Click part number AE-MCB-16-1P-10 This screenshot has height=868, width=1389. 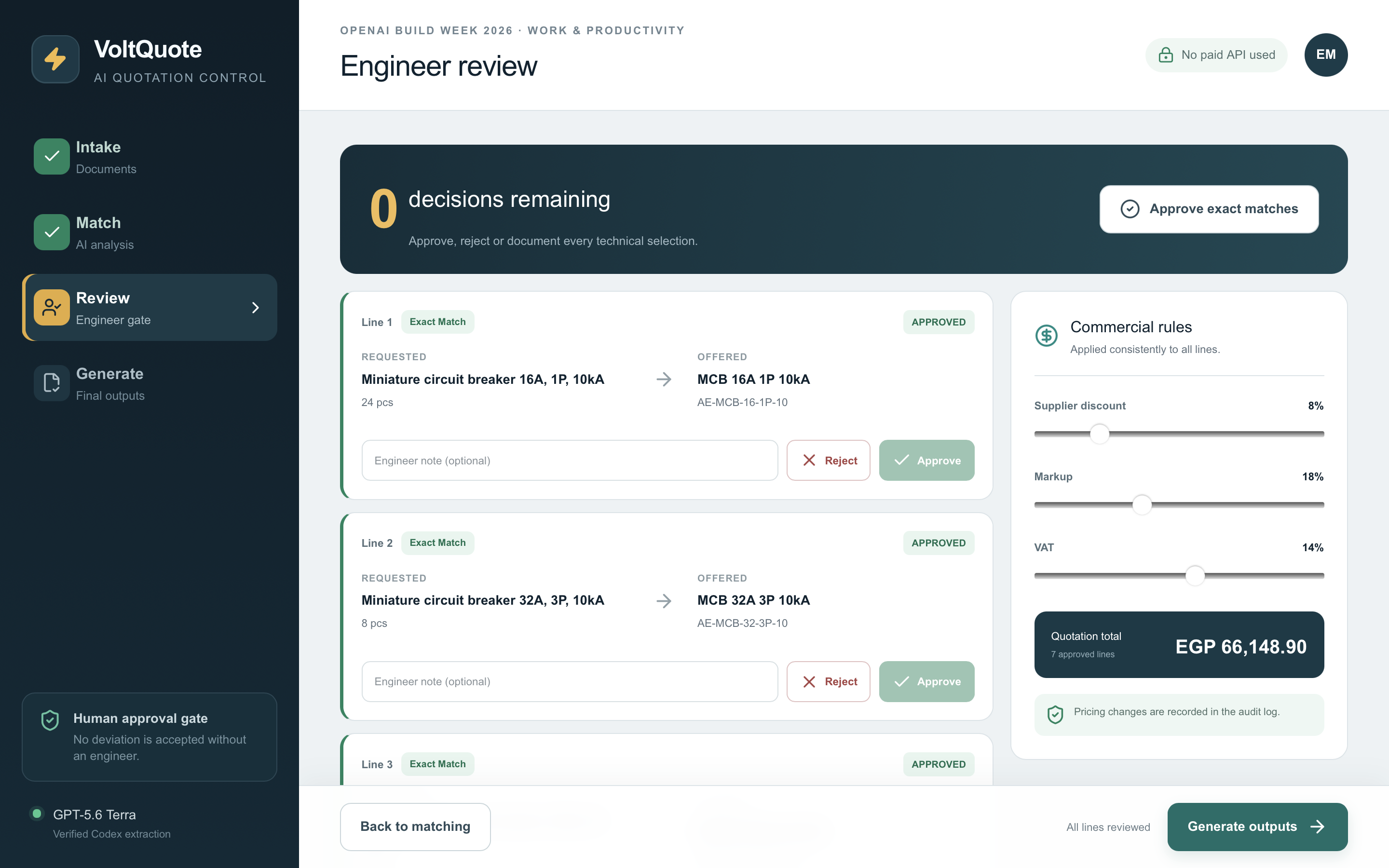(x=742, y=403)
